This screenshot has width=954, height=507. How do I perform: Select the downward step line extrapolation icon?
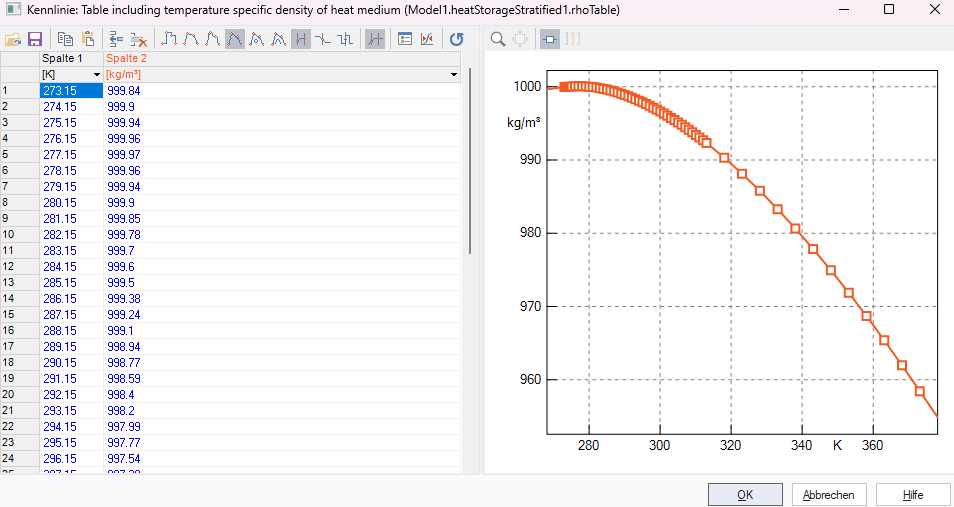[x=323, y=40]
